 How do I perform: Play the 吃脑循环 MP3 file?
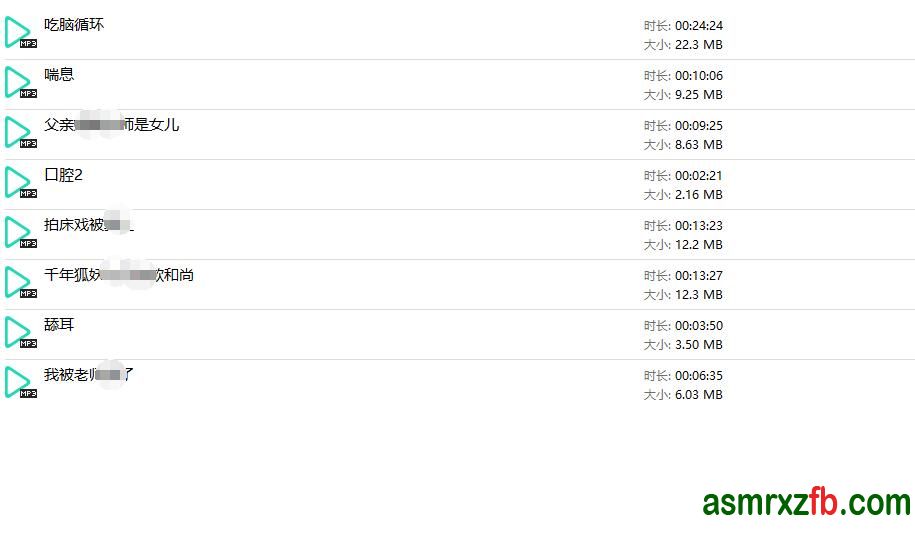(19, 33)
